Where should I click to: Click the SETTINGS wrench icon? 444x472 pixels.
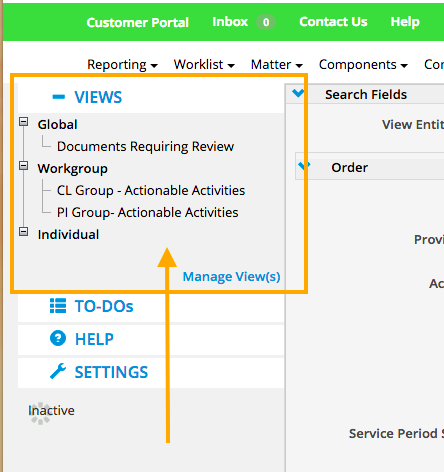[x=58, y=371]
